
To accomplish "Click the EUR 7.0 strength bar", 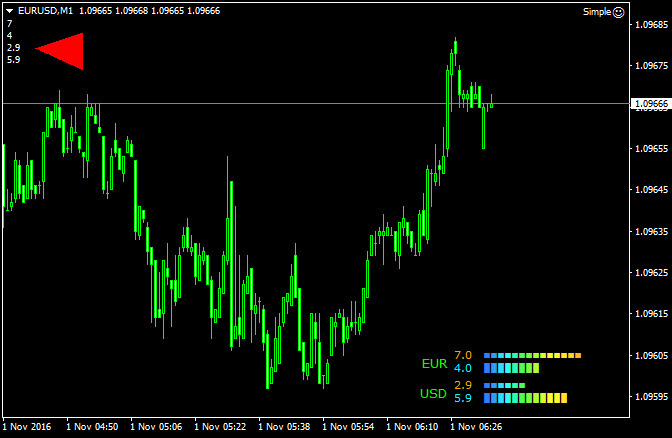I will coord(532,355).
